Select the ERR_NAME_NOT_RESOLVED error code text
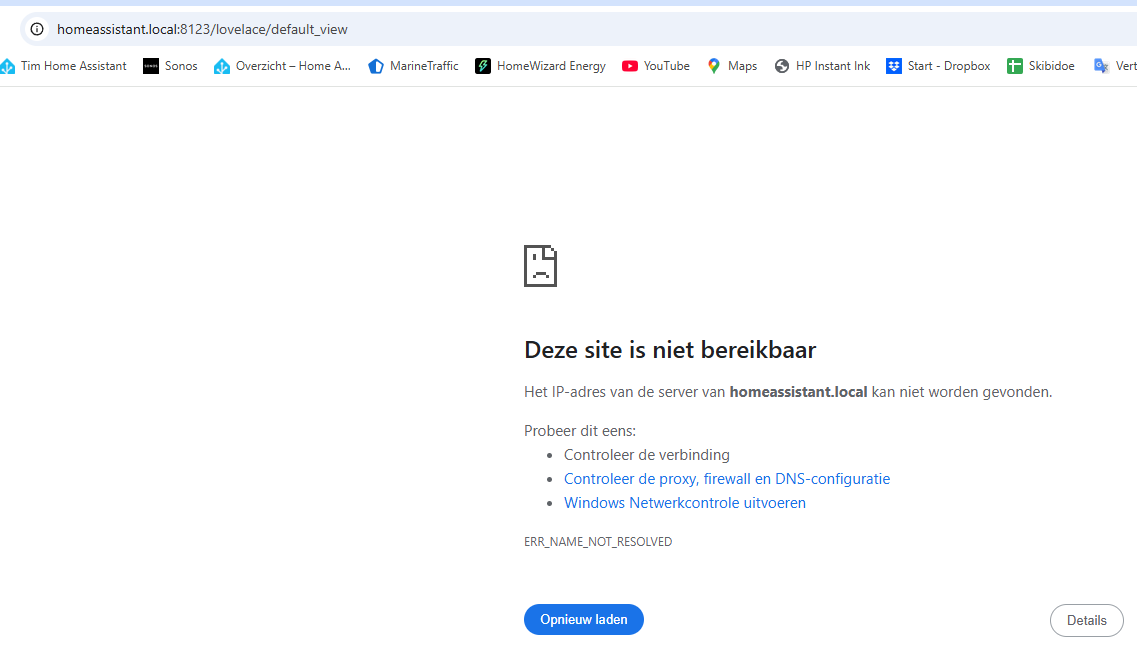Screen dimensions: 1137x661 (598, 542)
